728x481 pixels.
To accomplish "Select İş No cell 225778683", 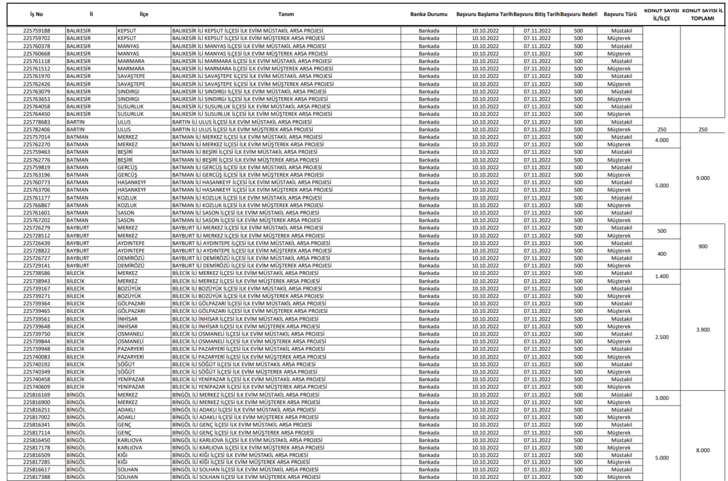I will tap(36, 122).
